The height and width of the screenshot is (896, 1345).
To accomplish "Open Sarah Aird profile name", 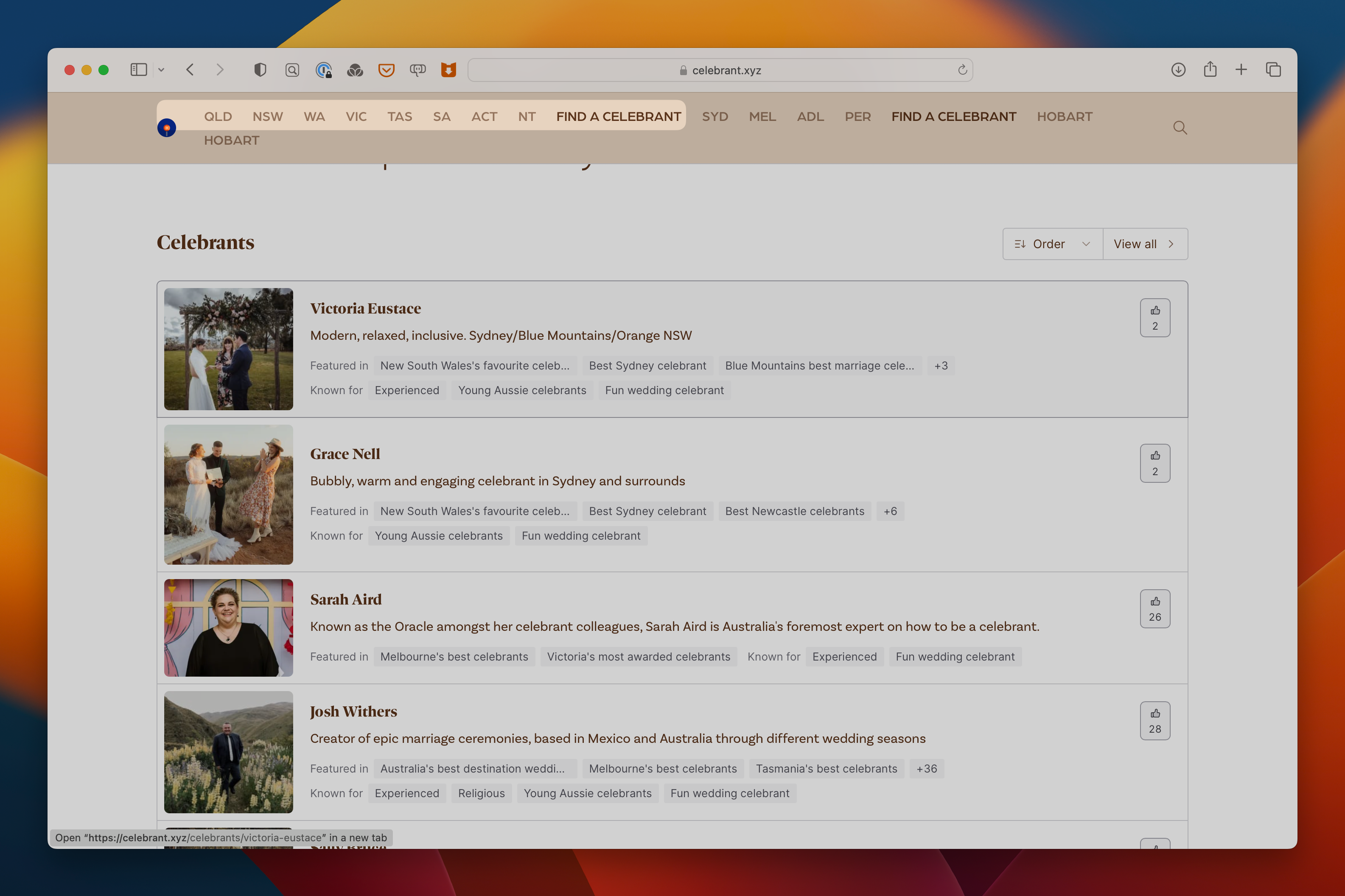I will pyautogui.click(x=346, y=599).
